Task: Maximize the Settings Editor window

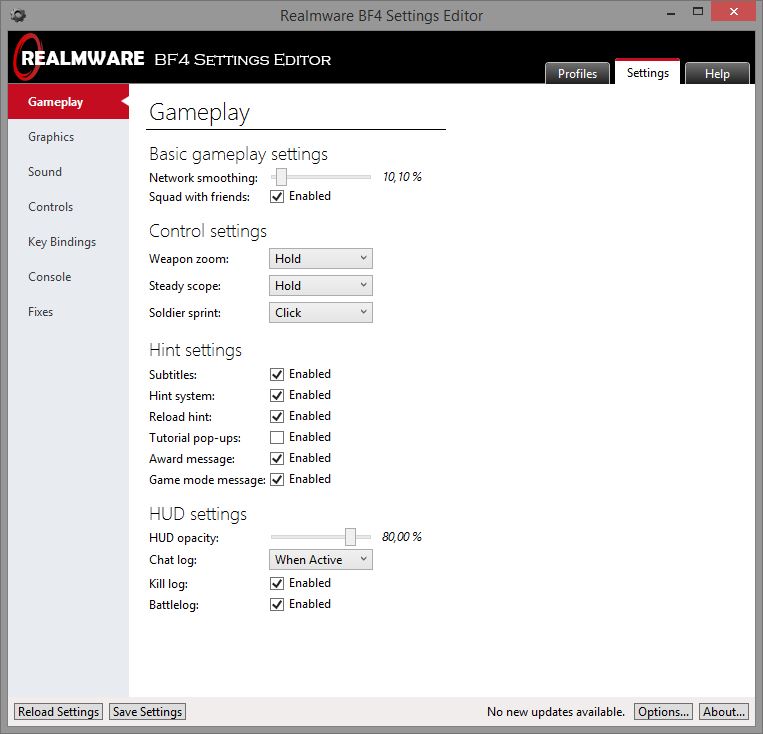Action: 698,12
